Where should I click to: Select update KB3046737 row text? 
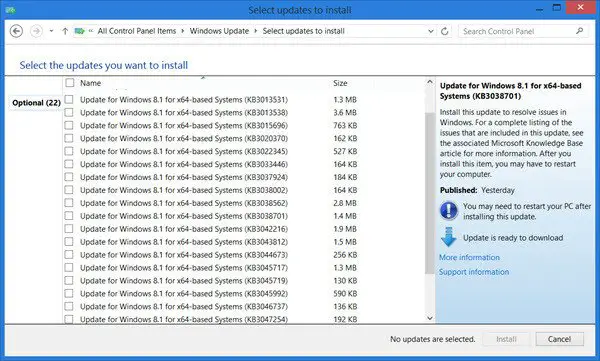[184, 306]
